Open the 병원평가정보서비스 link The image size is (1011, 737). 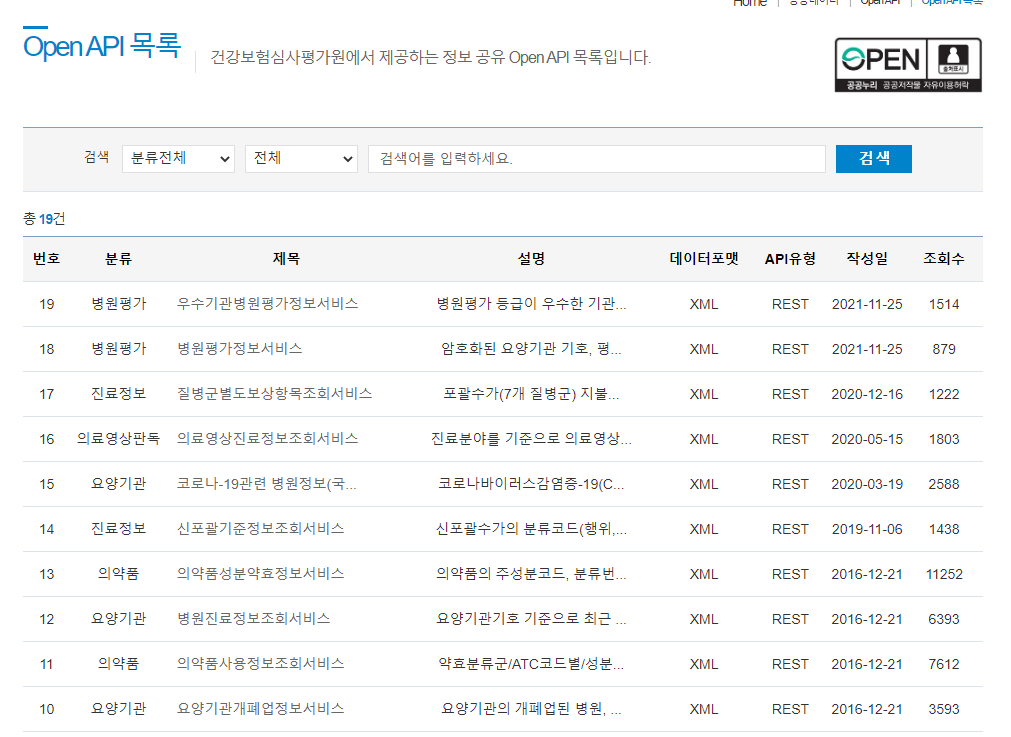click(x=239, y=349)
